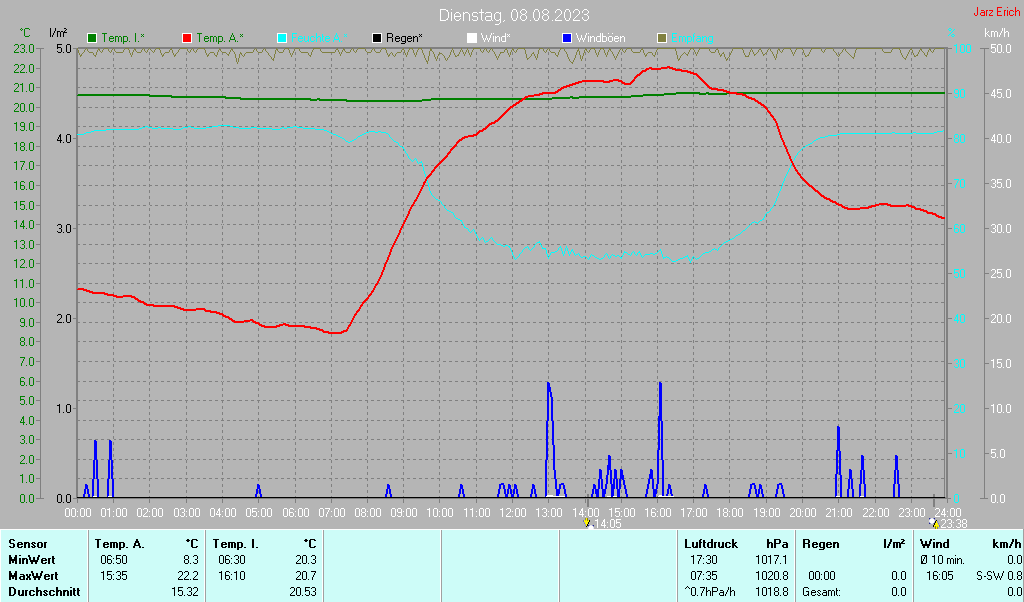
Task: Click the Windböen legend label
Action: [600, 38]
